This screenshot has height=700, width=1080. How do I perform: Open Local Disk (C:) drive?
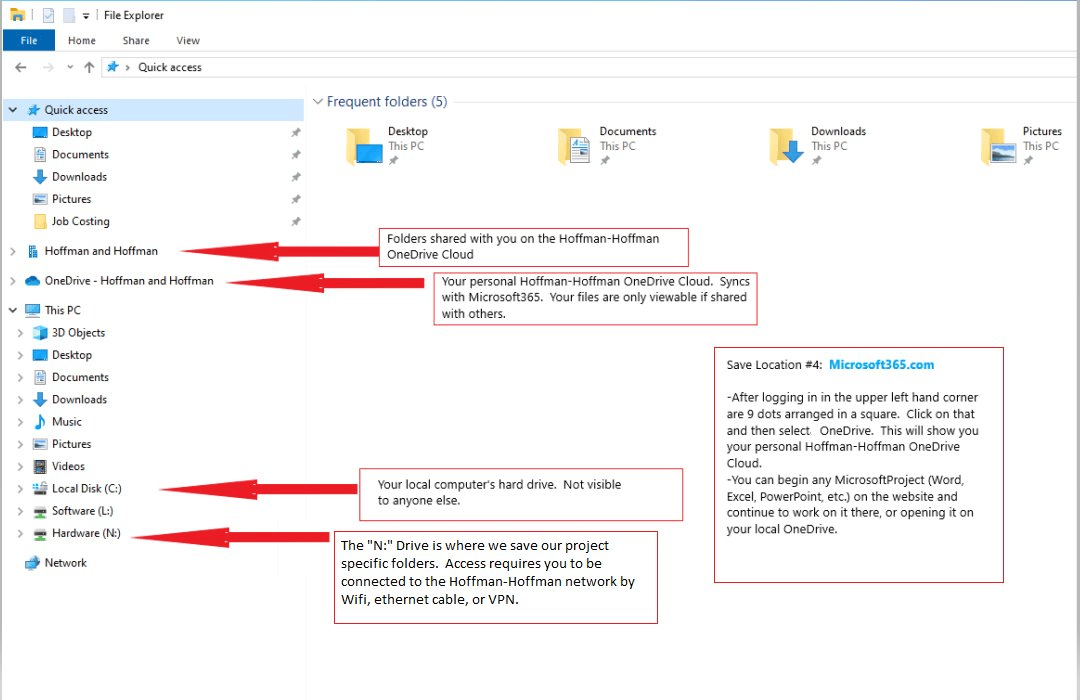click(86, 489)
